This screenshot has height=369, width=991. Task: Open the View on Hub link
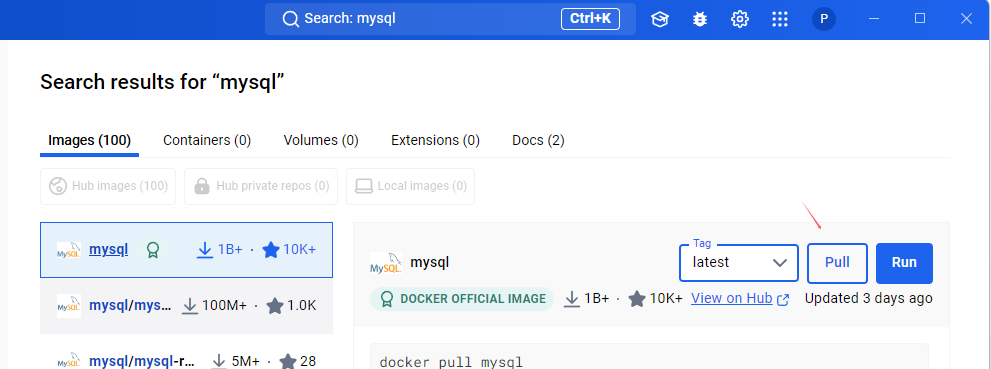coord(732,298)
